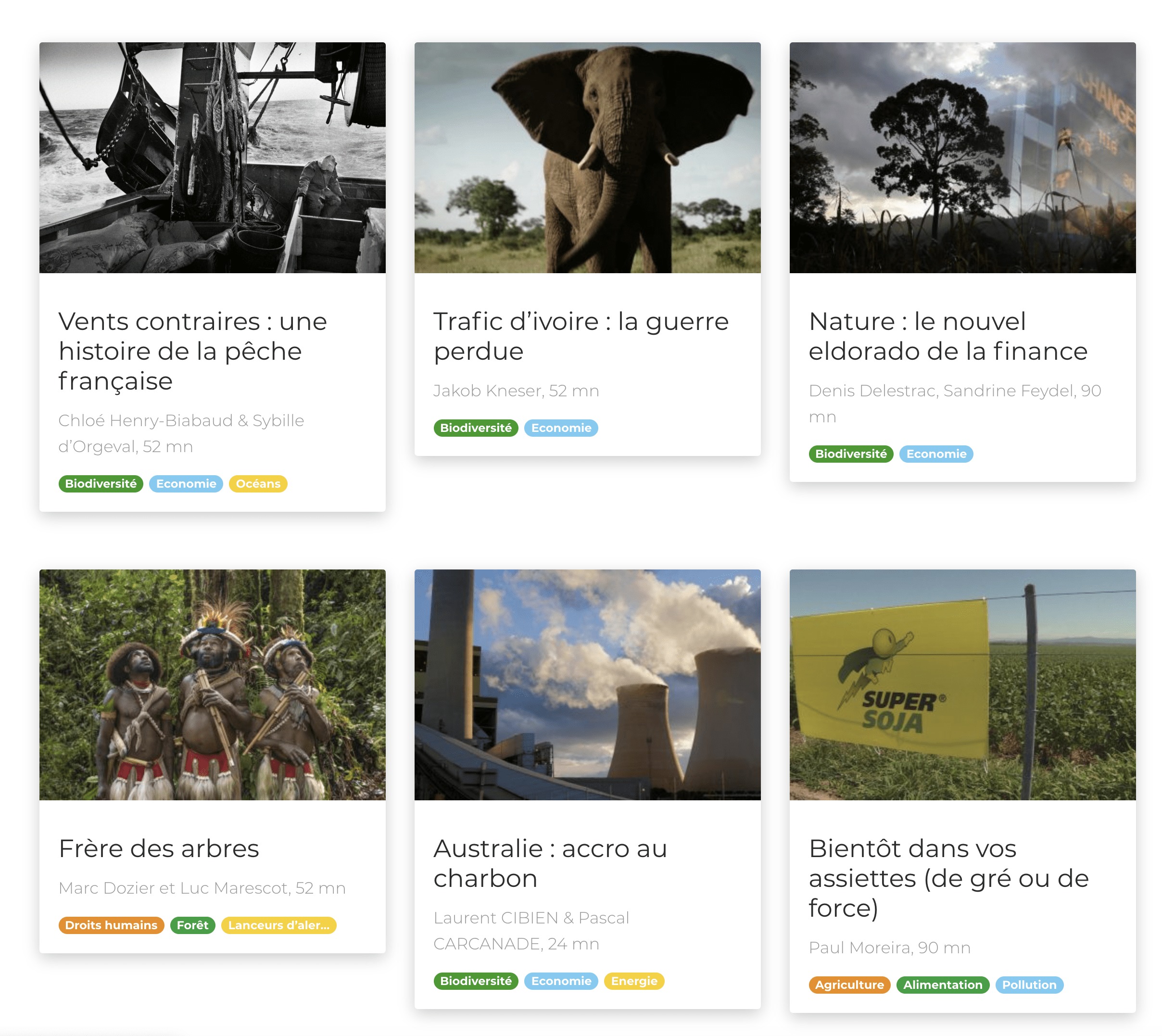Select Biodiversité tag on Vents contraires card
Image resolution: width=1162 pixels, height=1036 pixels.
pyautogui.click(x=101, y=484)
